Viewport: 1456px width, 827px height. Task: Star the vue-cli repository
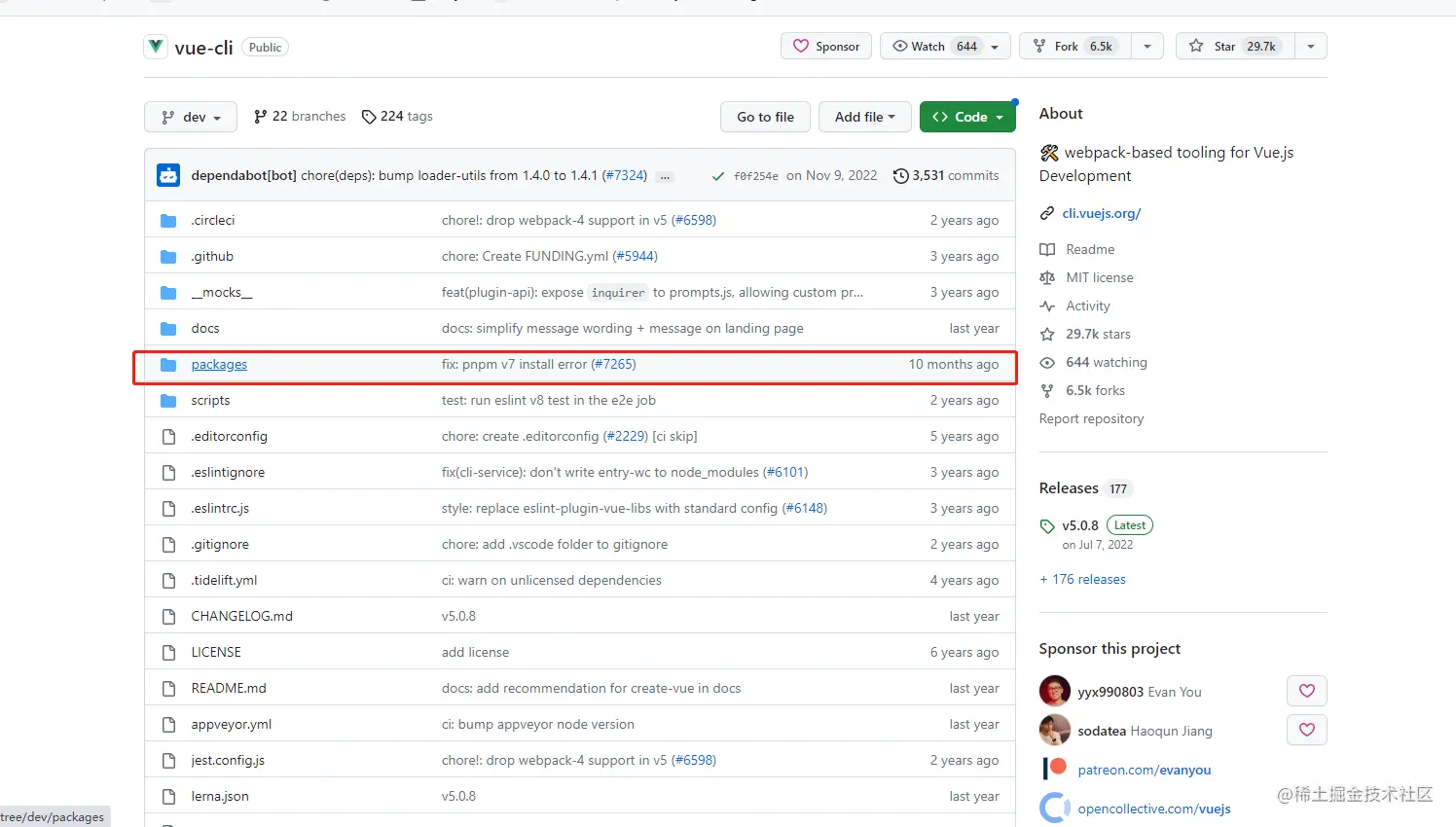pyautogui.click(x=1235, y=47)
